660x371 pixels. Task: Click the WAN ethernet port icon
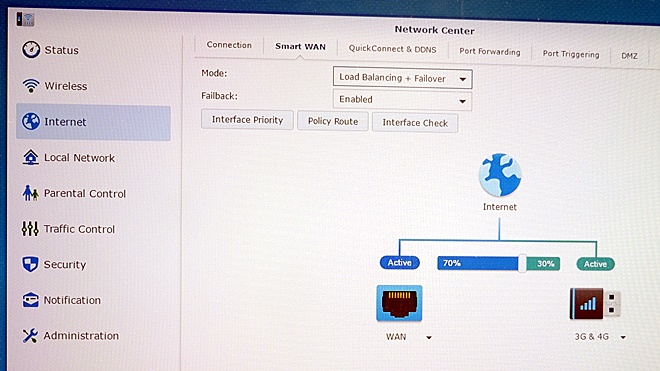click(x=399, y=303)
